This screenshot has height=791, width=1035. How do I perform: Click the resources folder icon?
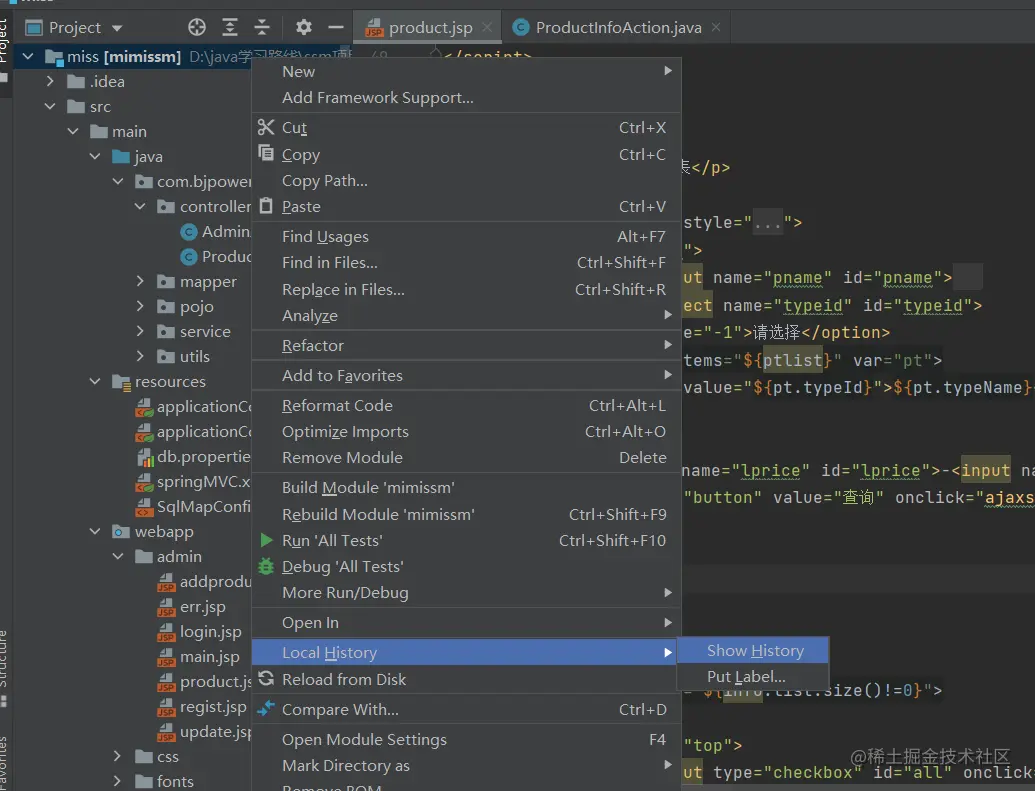coord(121,382)
